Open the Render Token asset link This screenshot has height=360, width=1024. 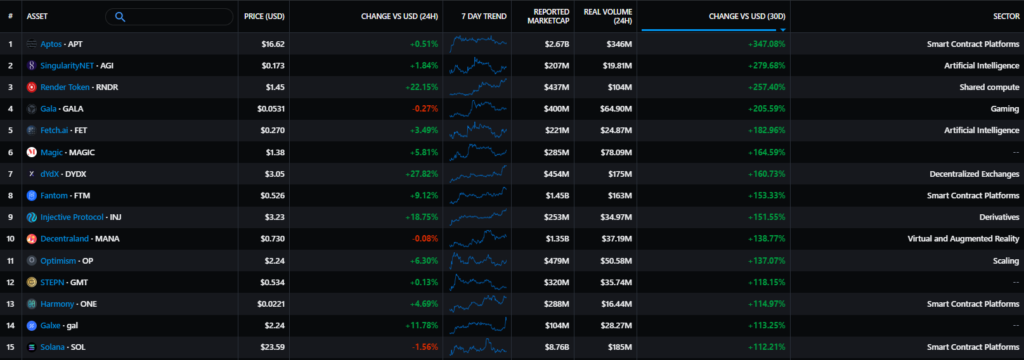(65, 87)
